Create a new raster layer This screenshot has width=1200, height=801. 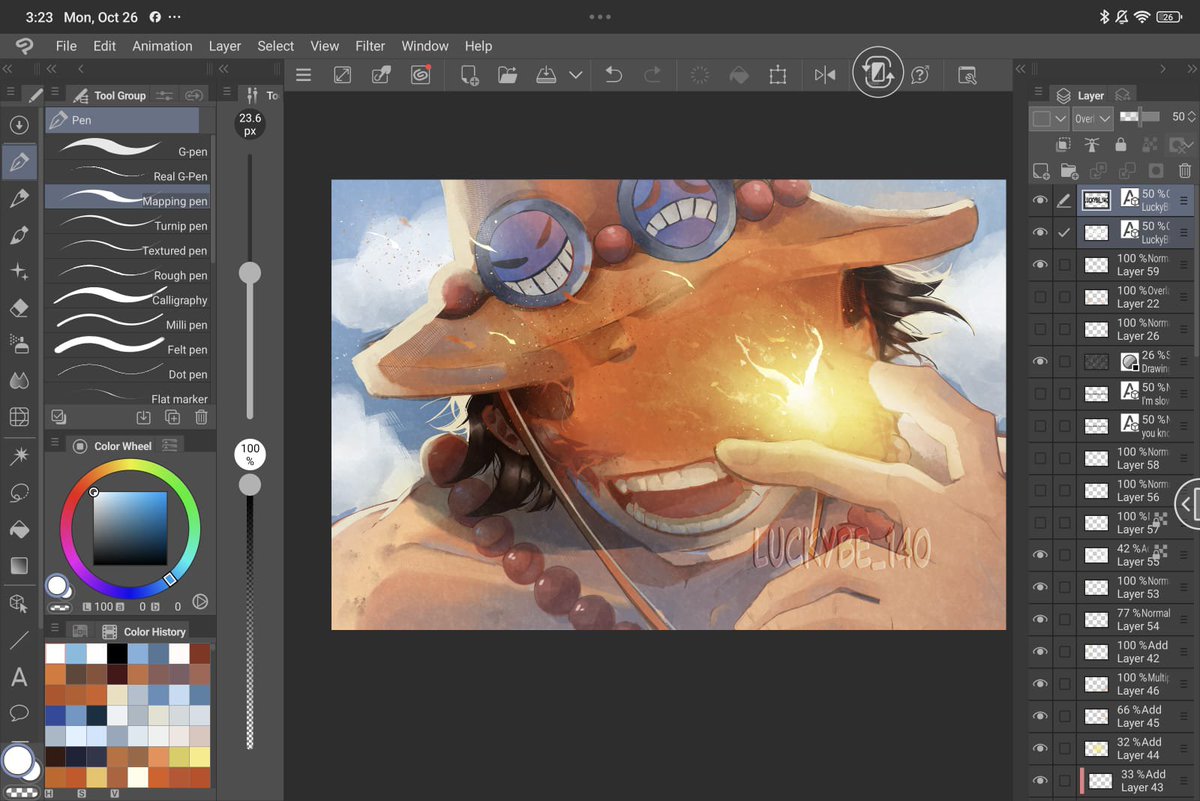click(1041, 171)
